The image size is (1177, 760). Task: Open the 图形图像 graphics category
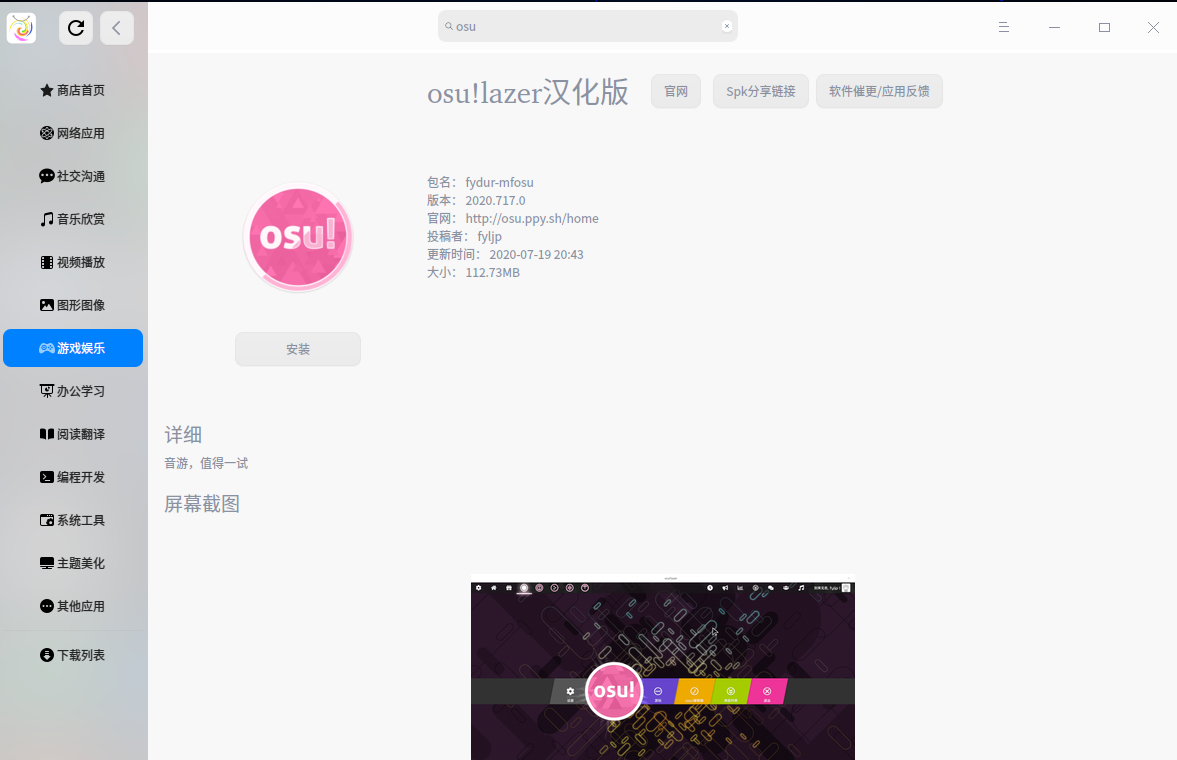tap(73, 304)
